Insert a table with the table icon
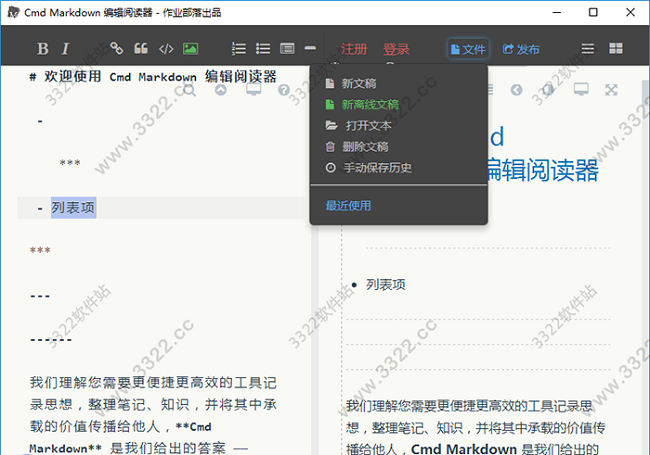This screenshot has height=455, width=650. (x=287, y=49)
